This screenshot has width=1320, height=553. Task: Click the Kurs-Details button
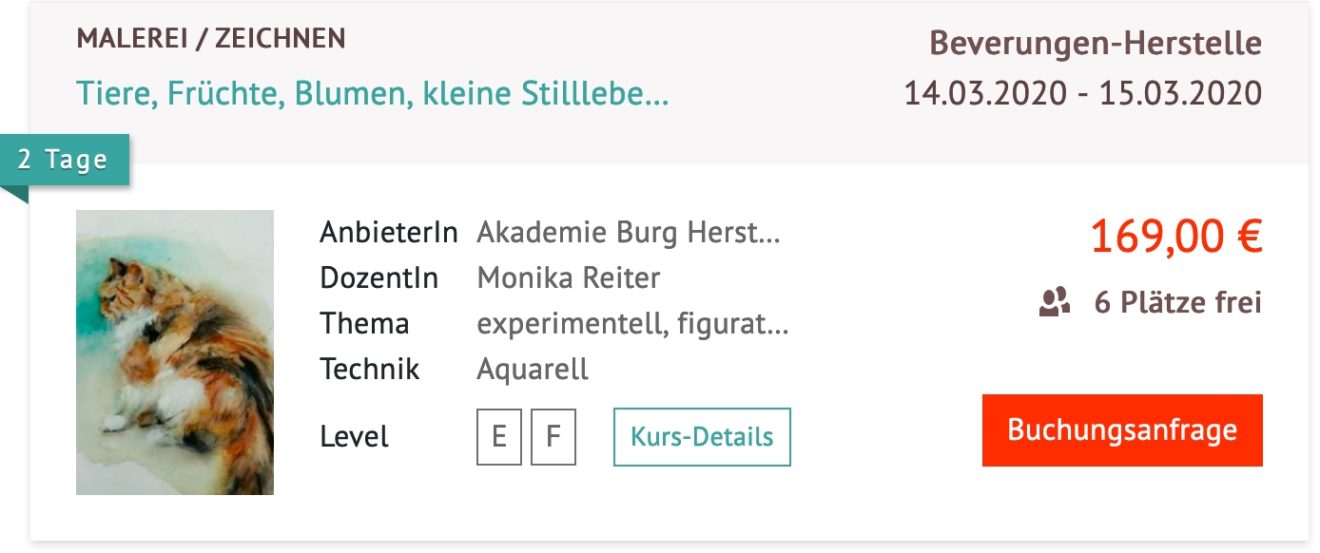tap(701, 437)
